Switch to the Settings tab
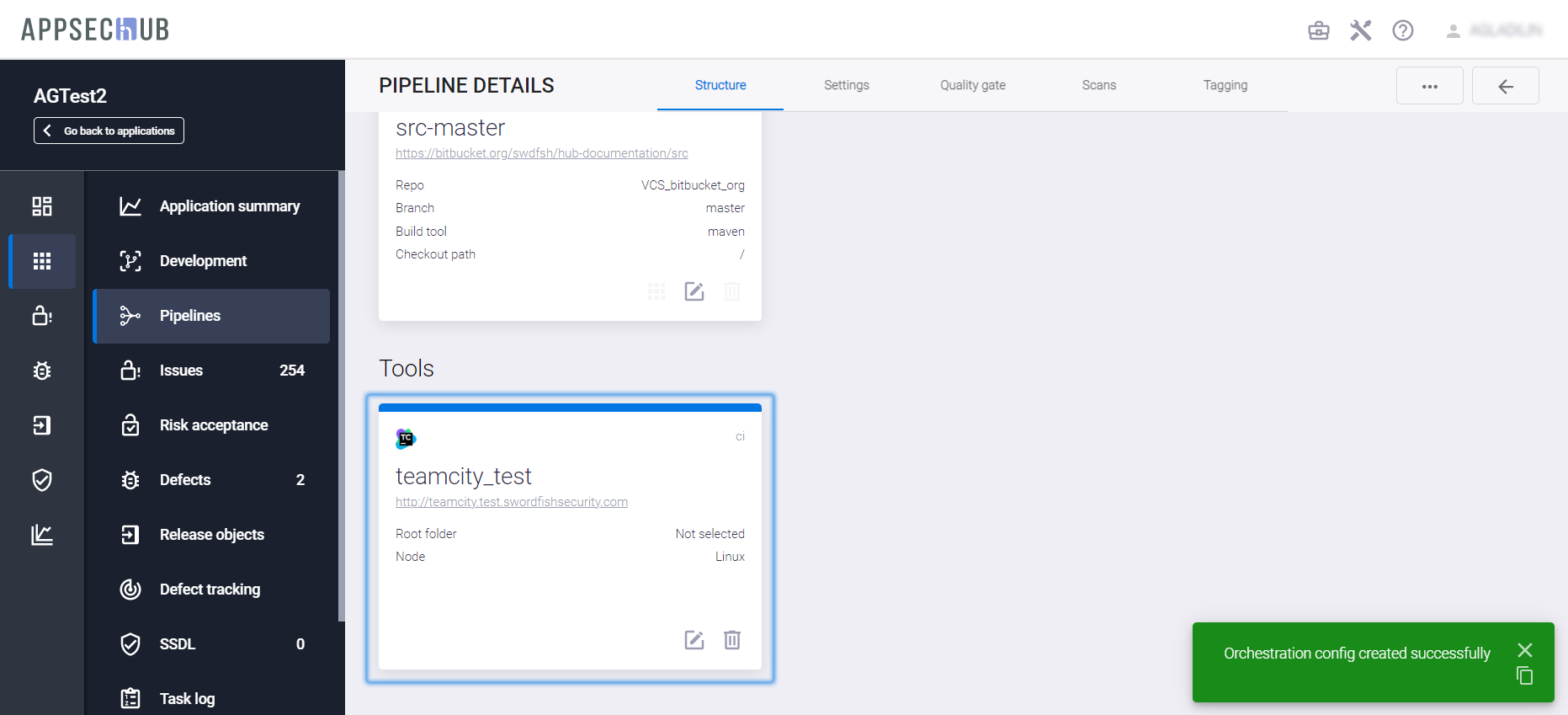 click(846, 85)
